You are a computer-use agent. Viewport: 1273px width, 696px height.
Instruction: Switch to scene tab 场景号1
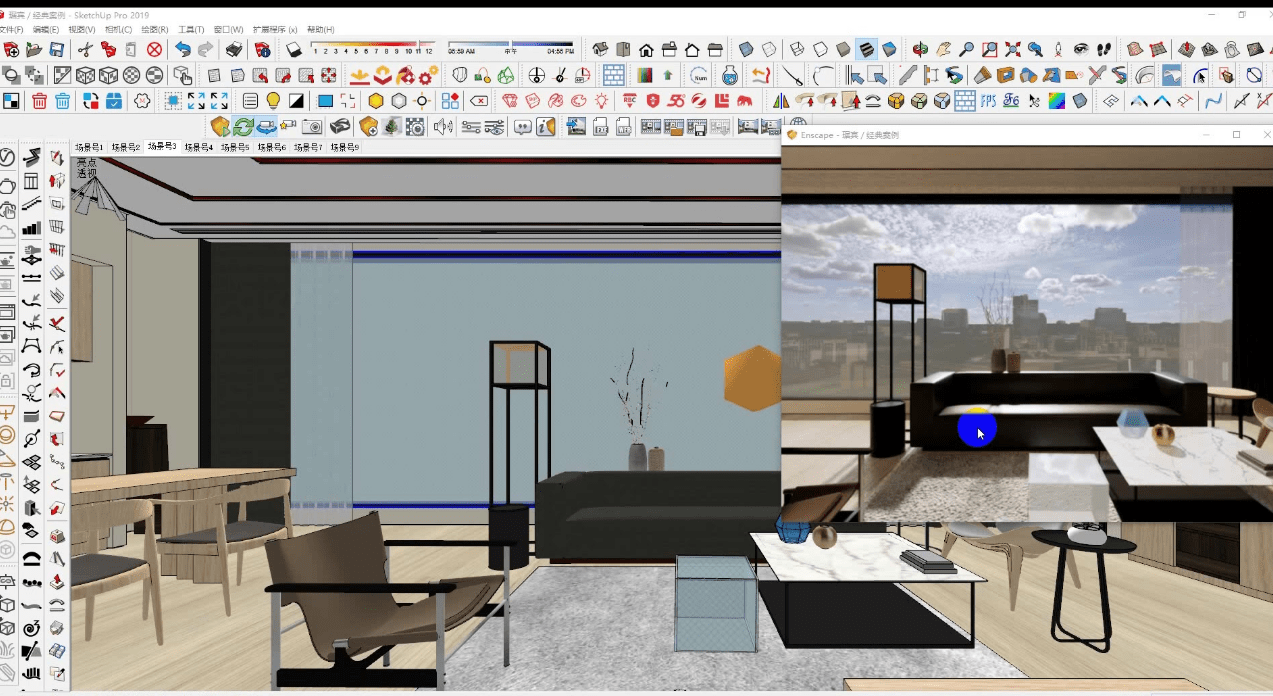(x=88, y=147)
